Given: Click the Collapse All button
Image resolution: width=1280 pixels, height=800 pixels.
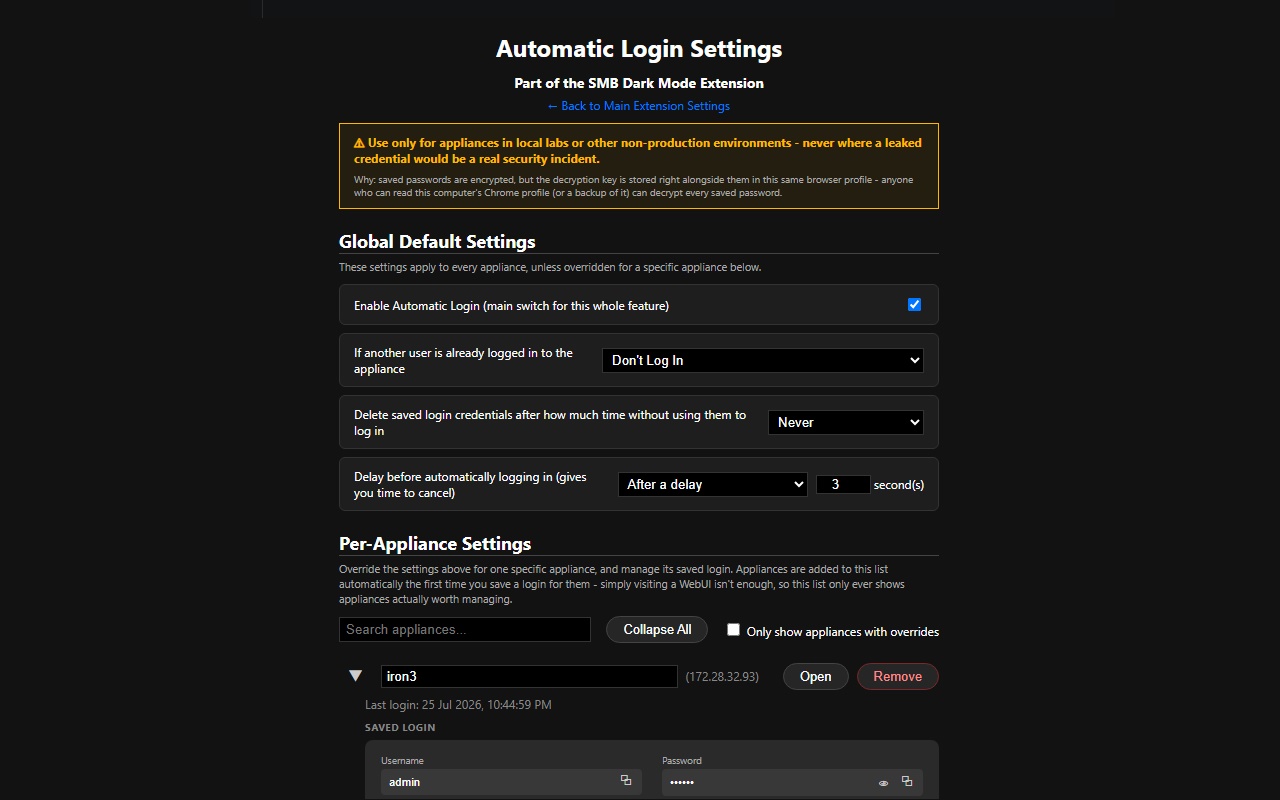Looking at the screenshot, I should pos(657,629).
